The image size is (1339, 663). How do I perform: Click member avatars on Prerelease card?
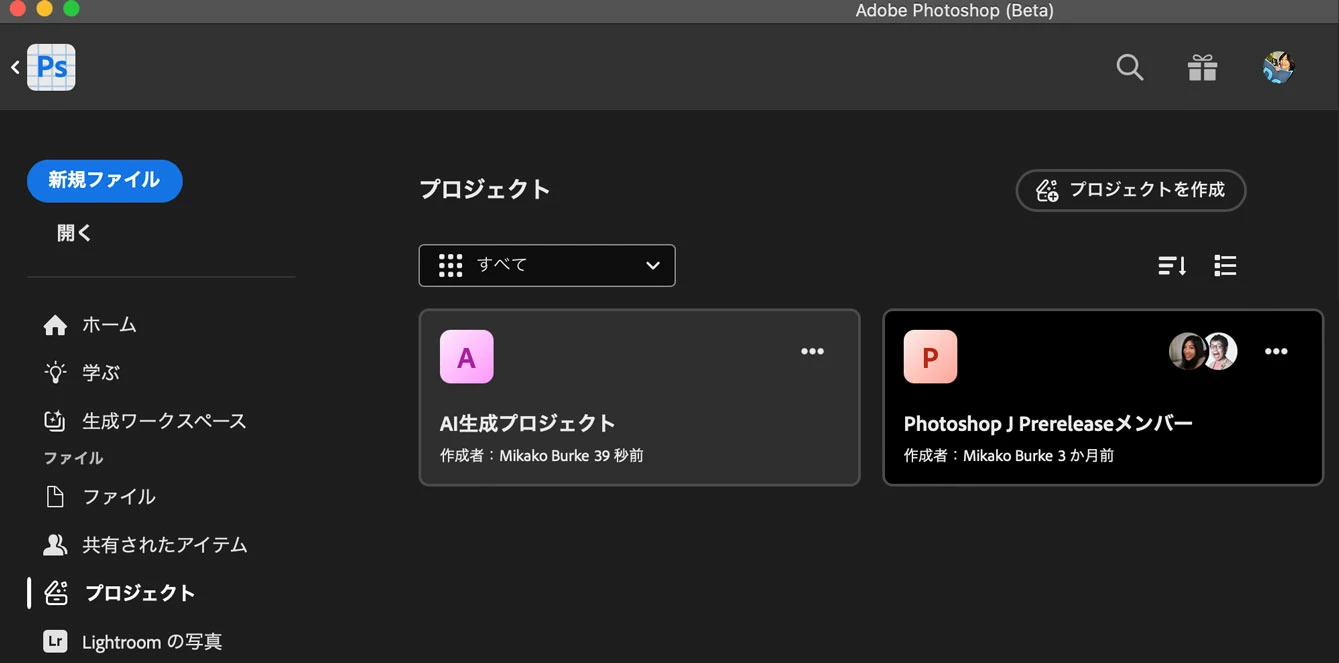(1204, 351)
